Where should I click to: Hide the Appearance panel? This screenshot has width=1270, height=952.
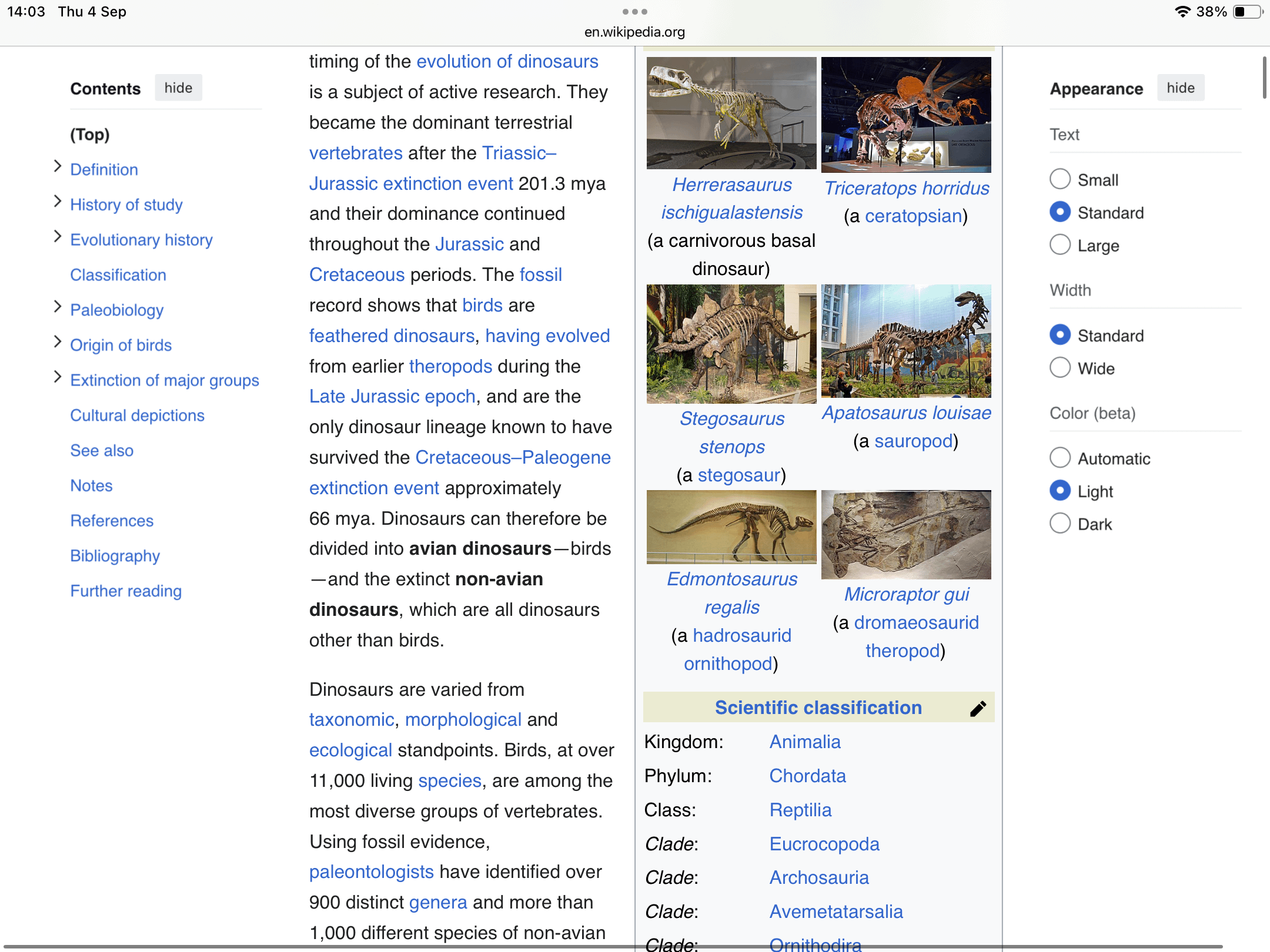1180,88
